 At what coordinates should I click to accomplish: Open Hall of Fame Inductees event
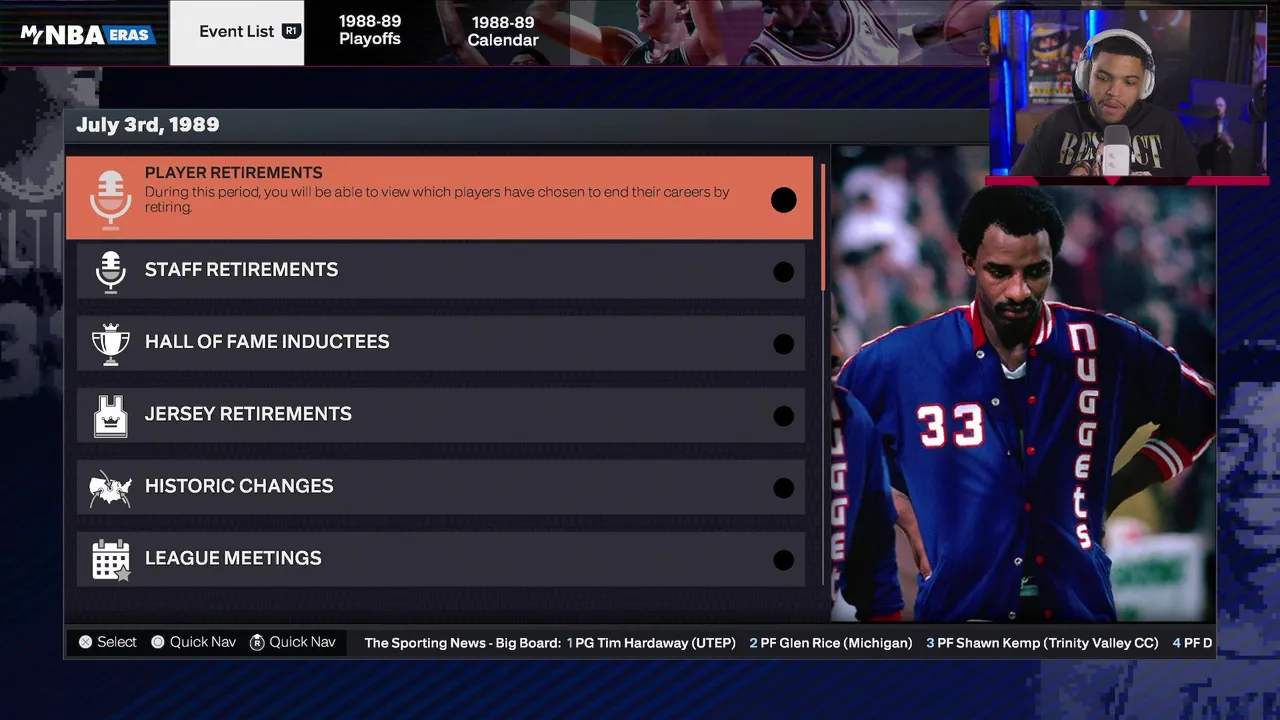point(441,343)
